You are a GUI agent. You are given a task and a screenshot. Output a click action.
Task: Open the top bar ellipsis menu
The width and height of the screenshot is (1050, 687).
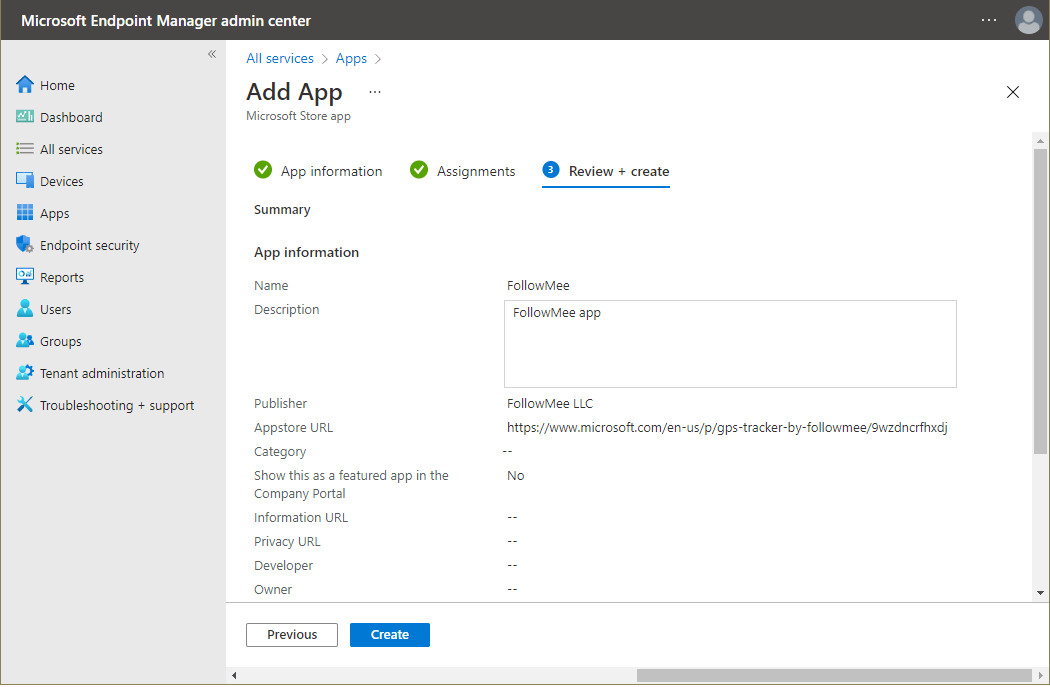tap(989, 20)
